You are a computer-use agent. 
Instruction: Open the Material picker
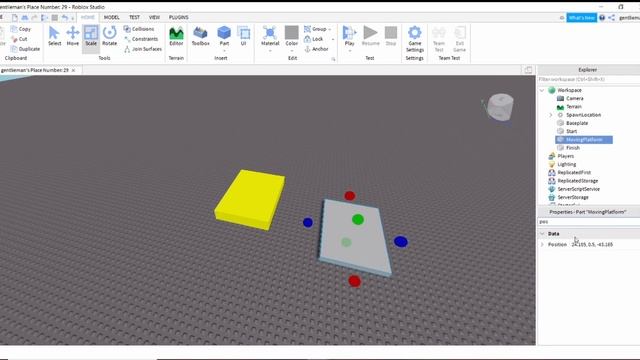270,36
